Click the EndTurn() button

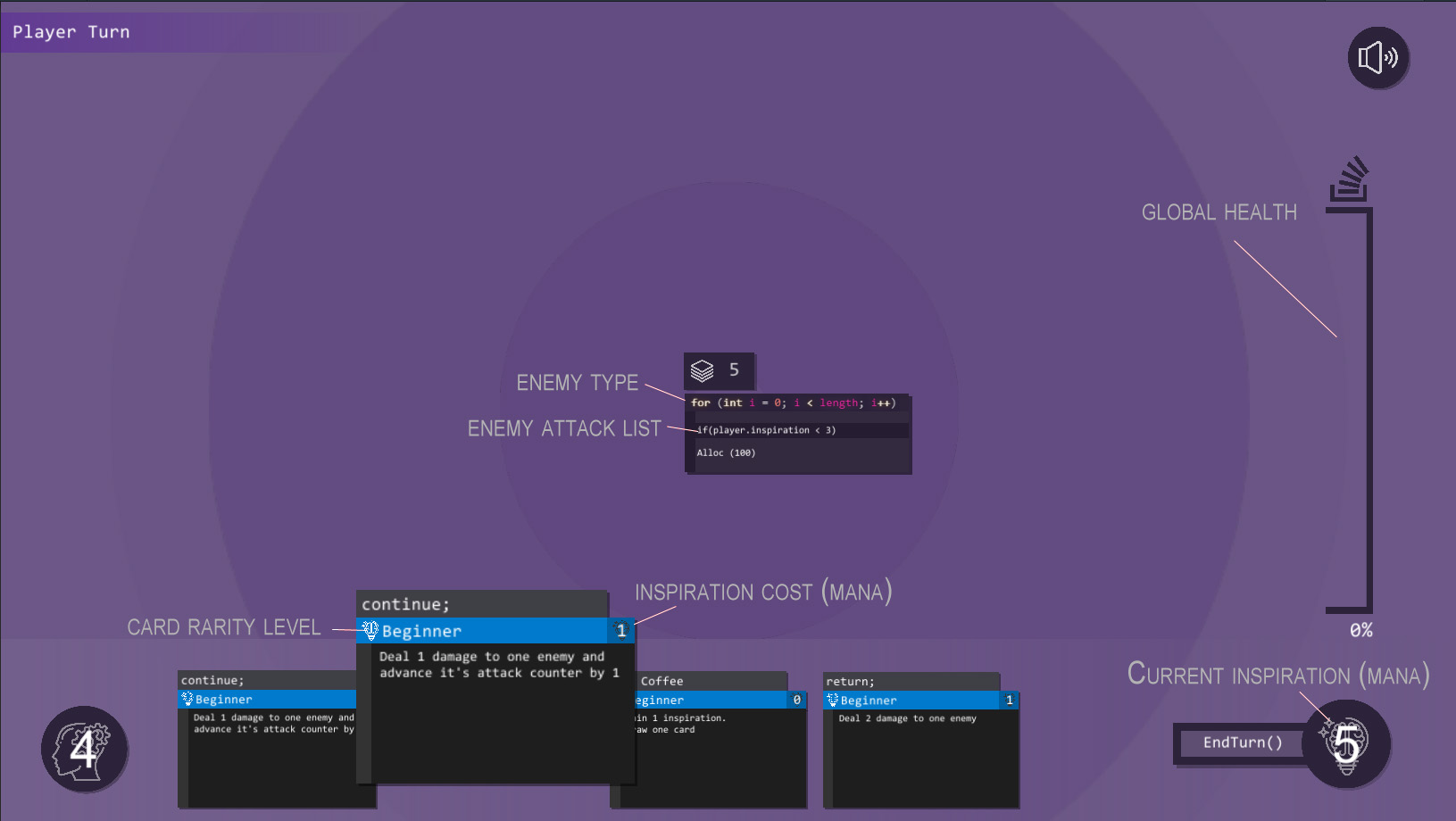(1242, 742)
